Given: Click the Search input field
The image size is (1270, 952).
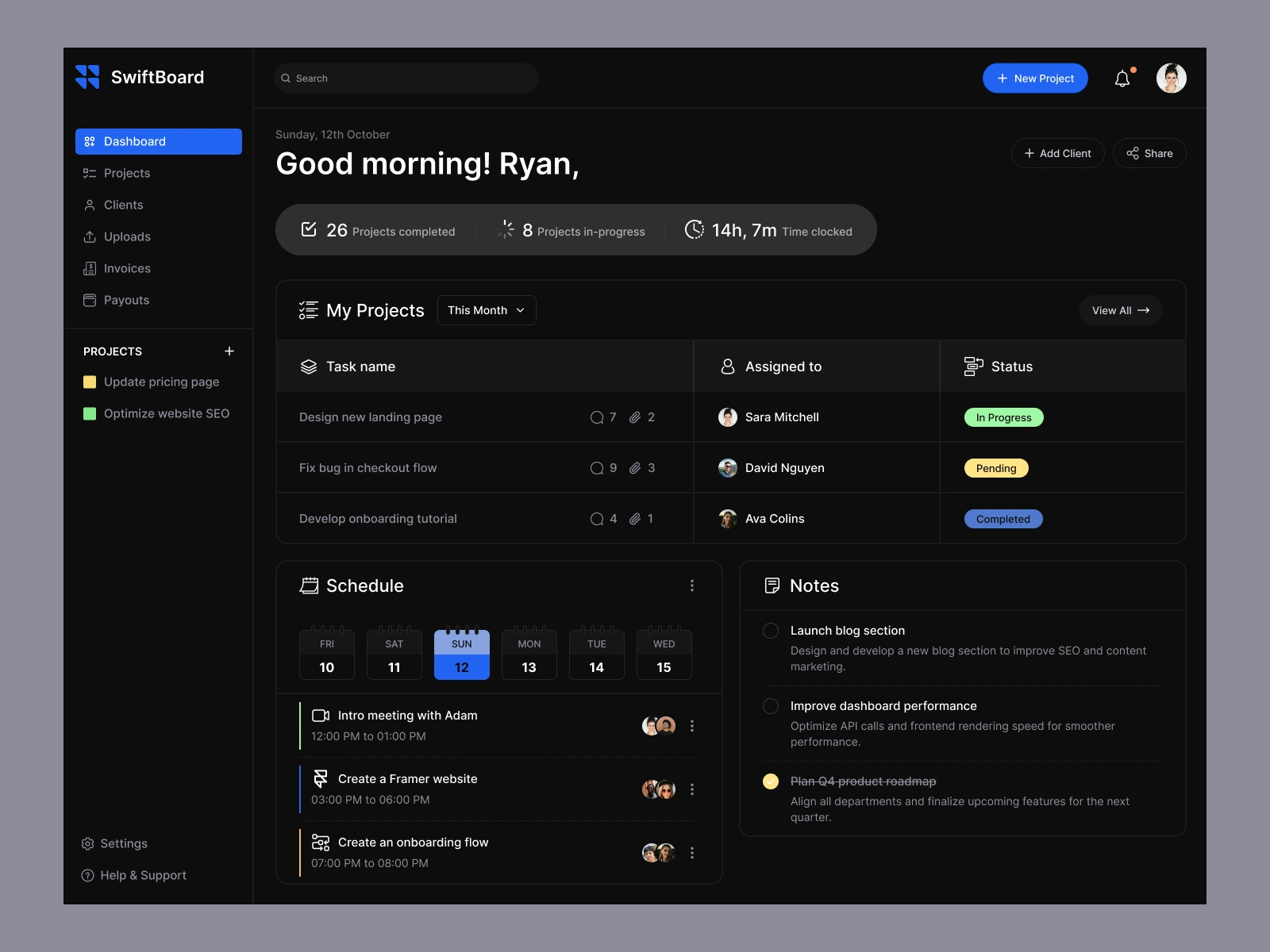Looking at the screenshot, I should [406, 78].
